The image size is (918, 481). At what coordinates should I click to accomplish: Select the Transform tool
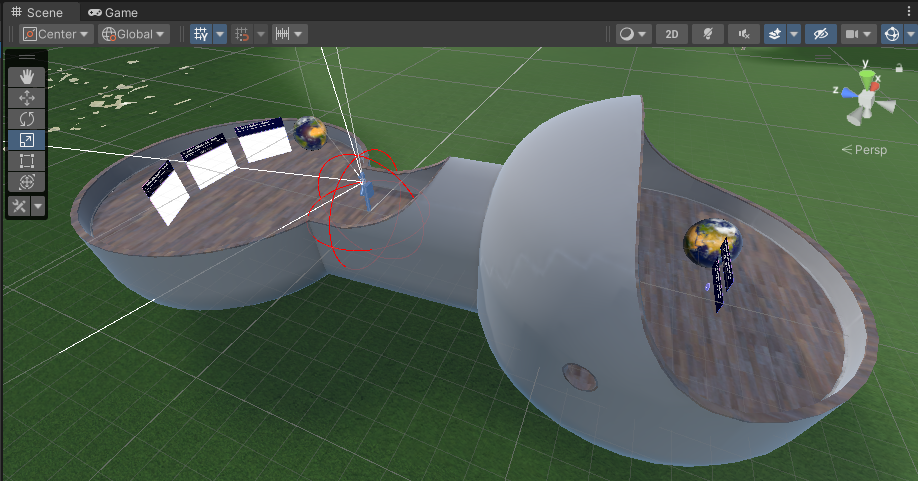[x=26, y=182]
